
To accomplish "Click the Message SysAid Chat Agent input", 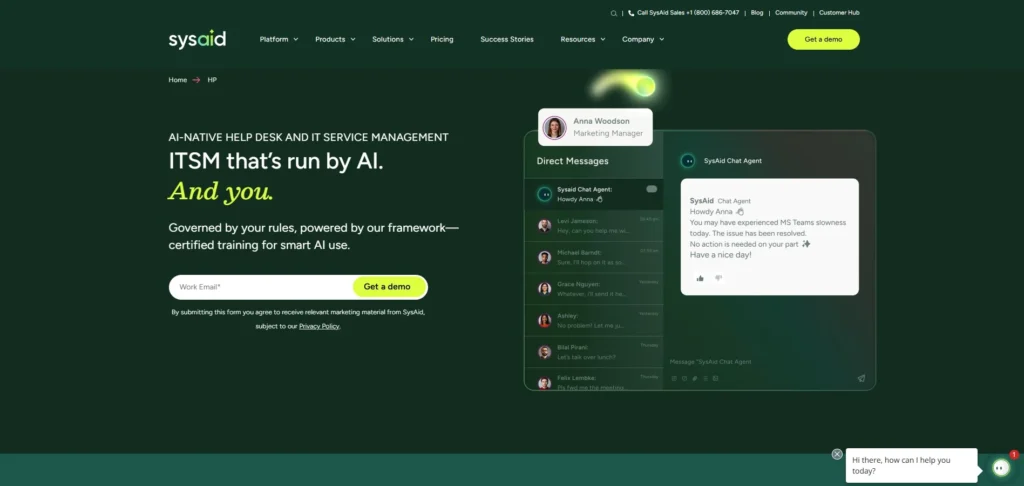I will click(711, 362).
